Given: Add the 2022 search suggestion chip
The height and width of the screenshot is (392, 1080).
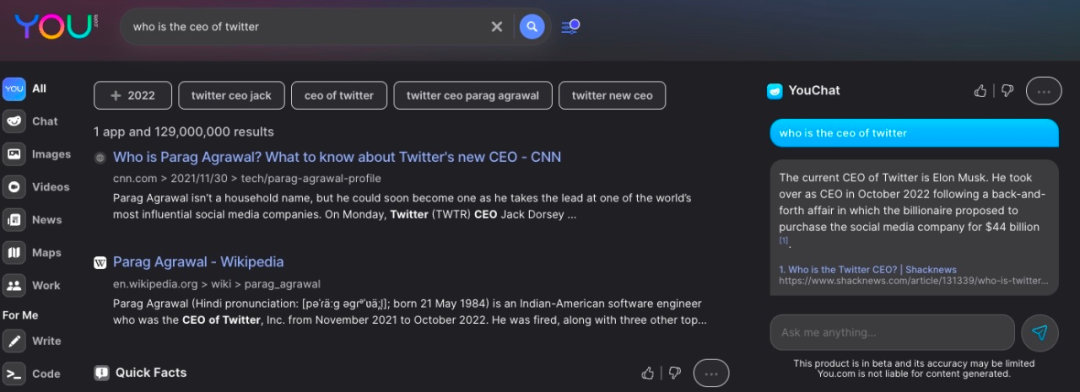Looking at the screenshot, I should pos(132,96).
